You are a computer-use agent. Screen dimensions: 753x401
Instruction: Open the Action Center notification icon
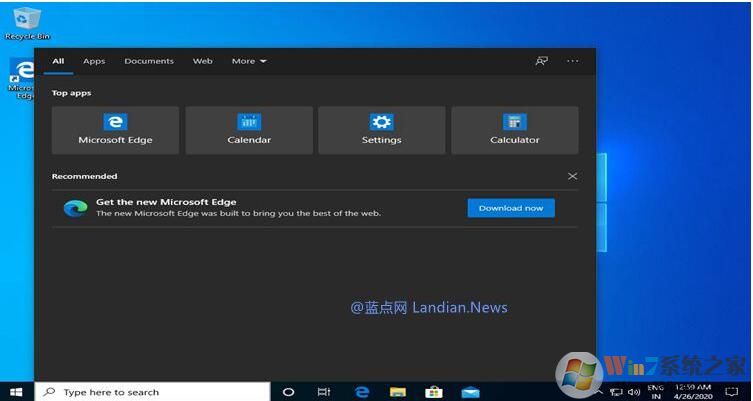coord(731,392)
